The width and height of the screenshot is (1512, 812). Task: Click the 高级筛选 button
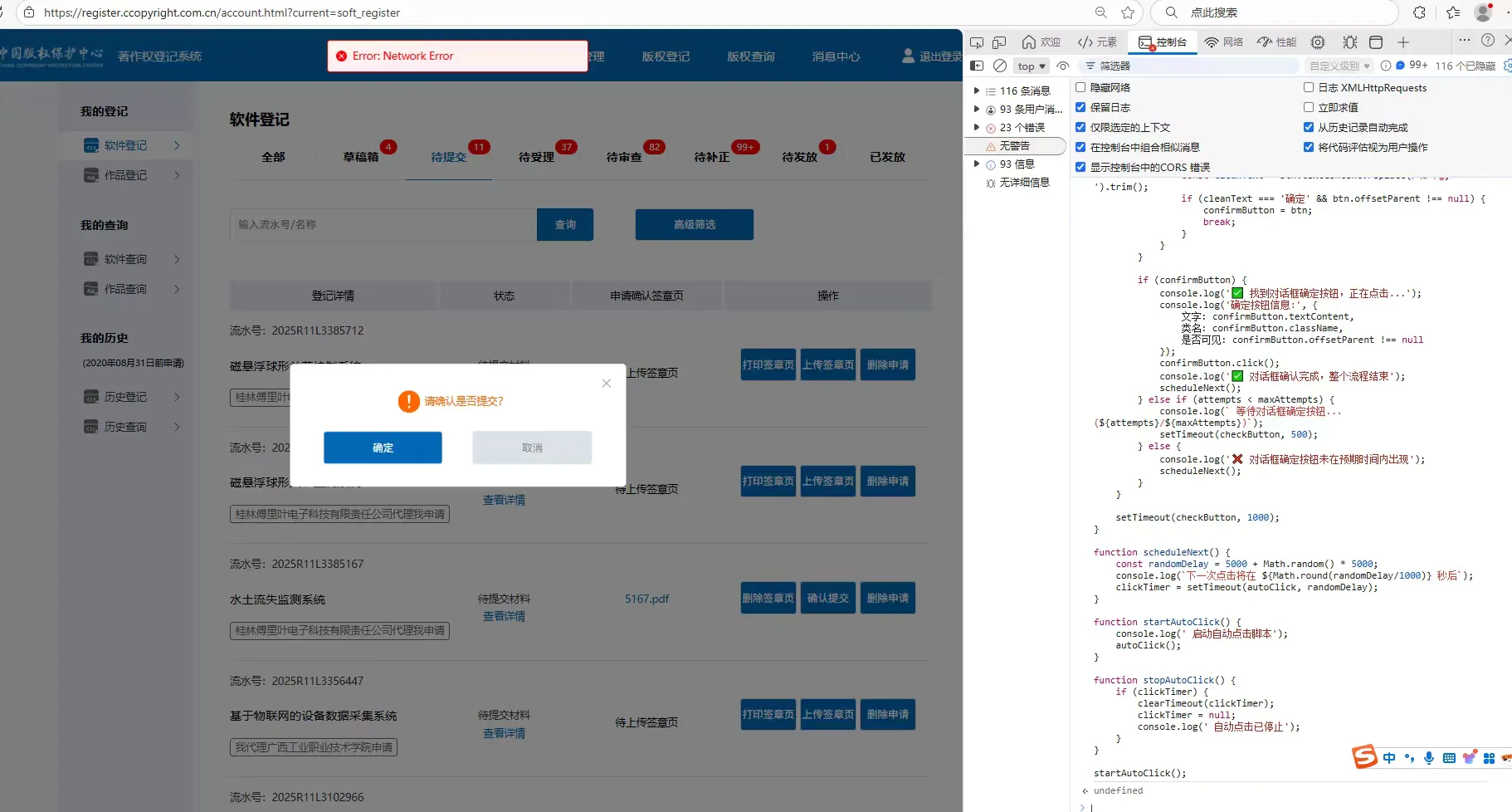tap(695, 224)
